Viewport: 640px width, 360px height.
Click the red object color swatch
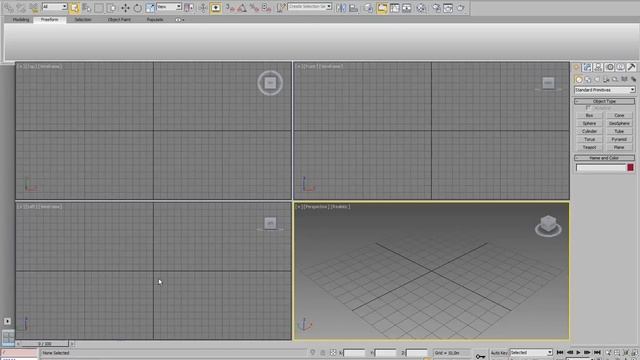631,167
